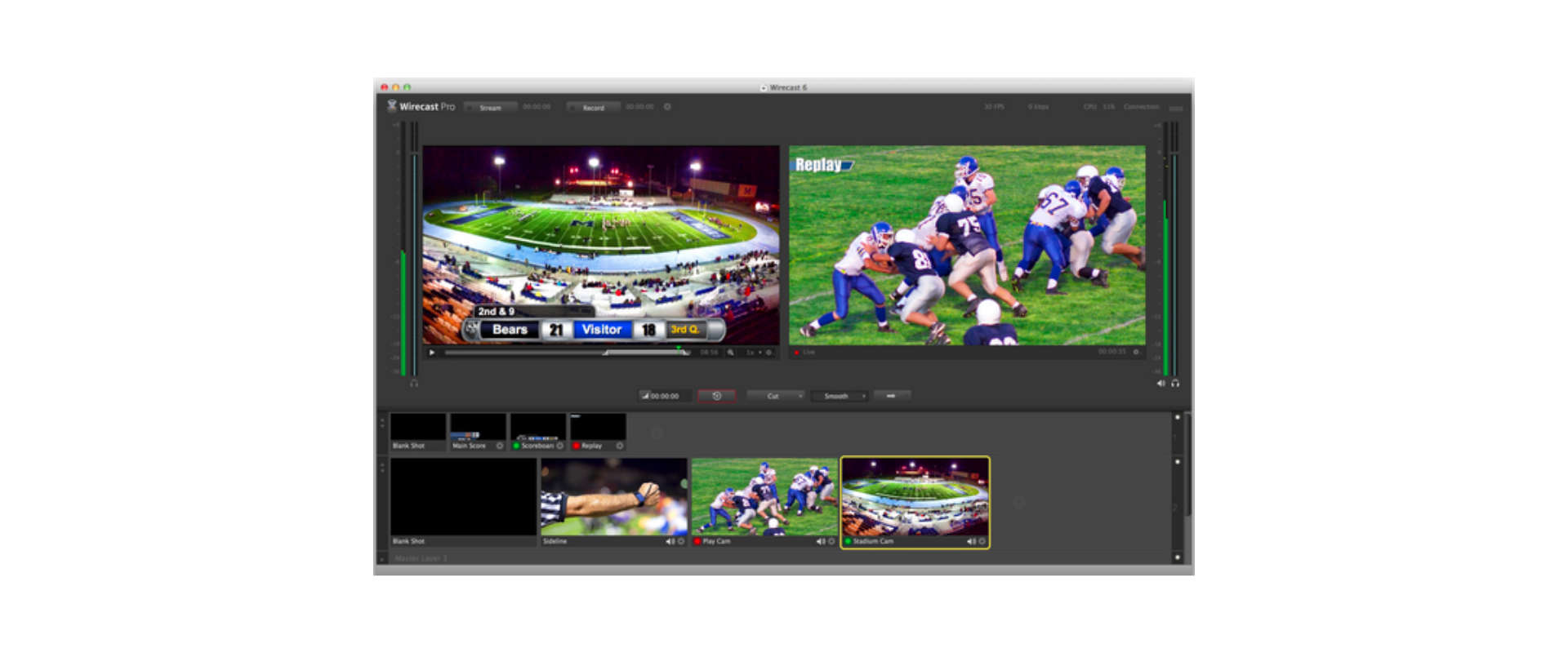This screenshot has width=1568, height=653.
Task: Open live panel settings gear
Action: coord(1136,353)
